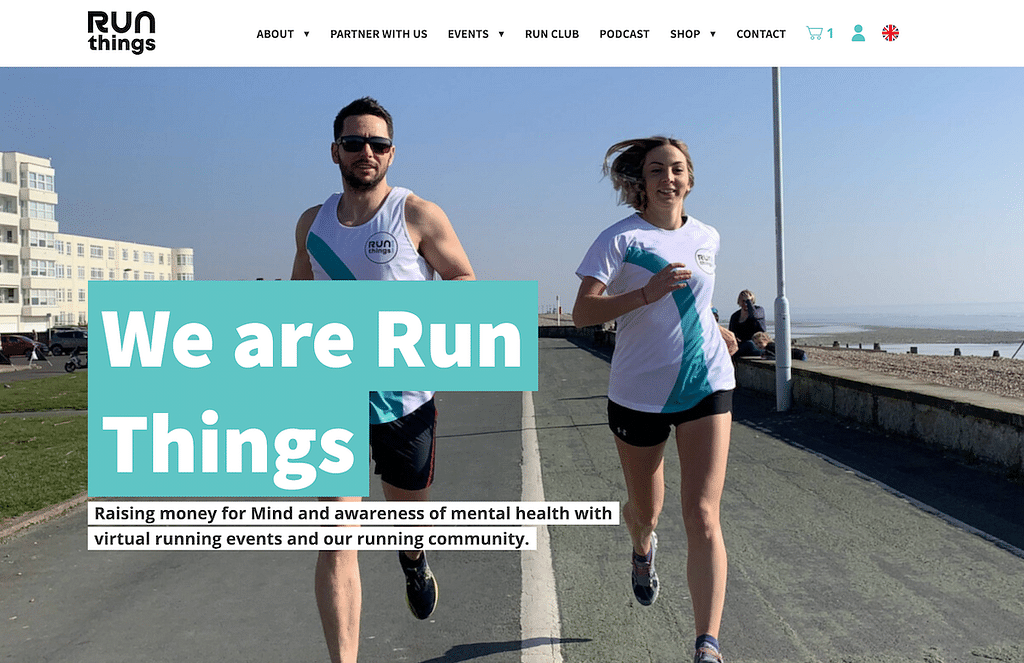Go to Partner With Us page
Screen dimensions: 1024x663
379,34
